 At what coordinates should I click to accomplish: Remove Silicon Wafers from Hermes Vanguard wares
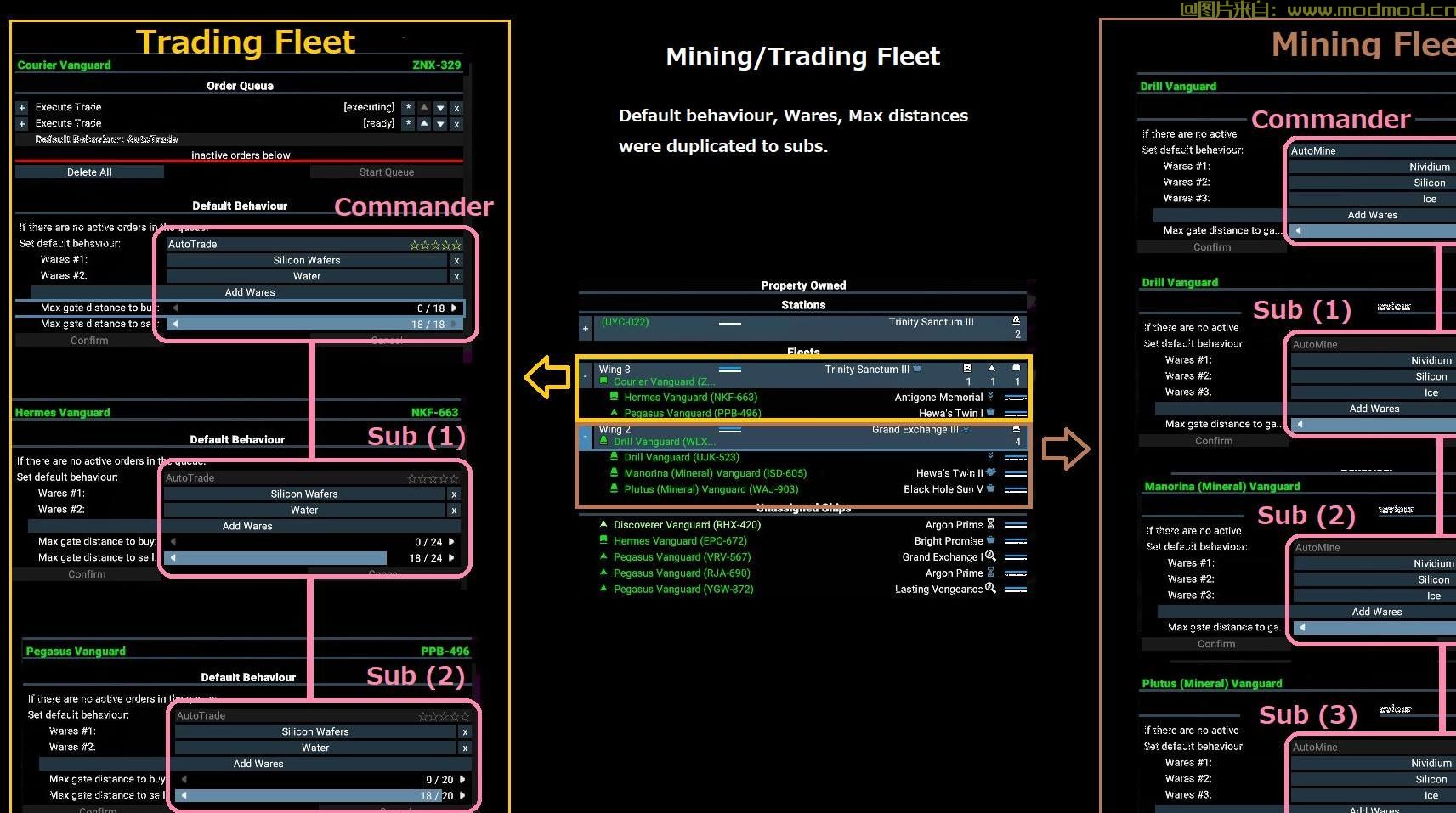(454, 494)
